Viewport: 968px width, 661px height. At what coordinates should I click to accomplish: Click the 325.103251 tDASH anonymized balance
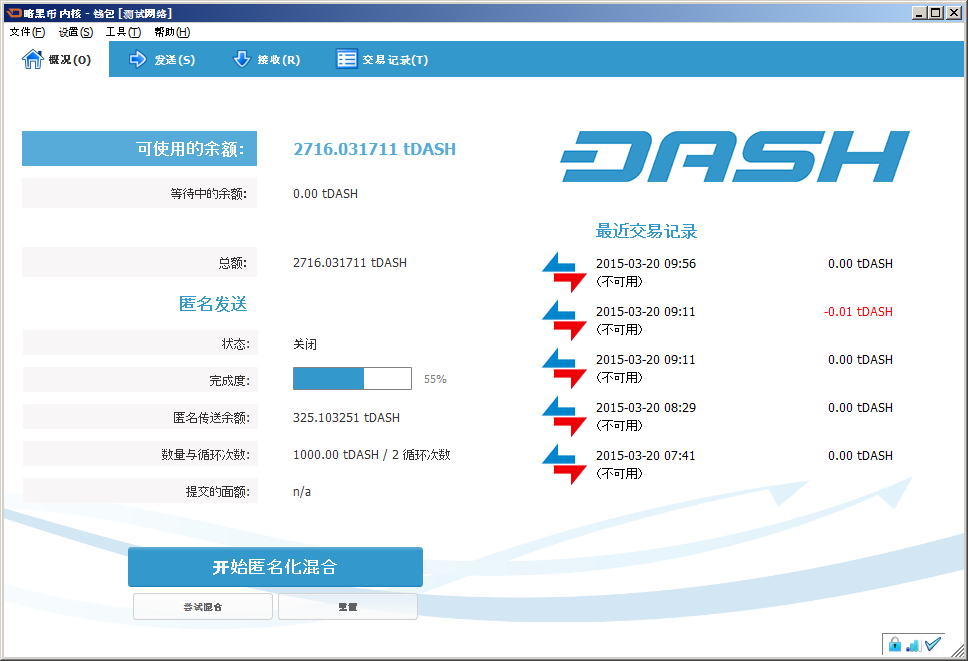click(x=346, y=418)
